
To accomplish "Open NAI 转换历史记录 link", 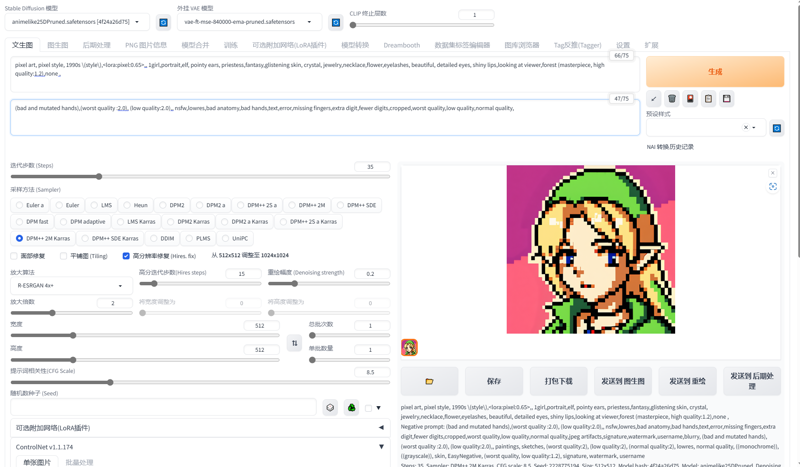I will [x=670, y=147].
